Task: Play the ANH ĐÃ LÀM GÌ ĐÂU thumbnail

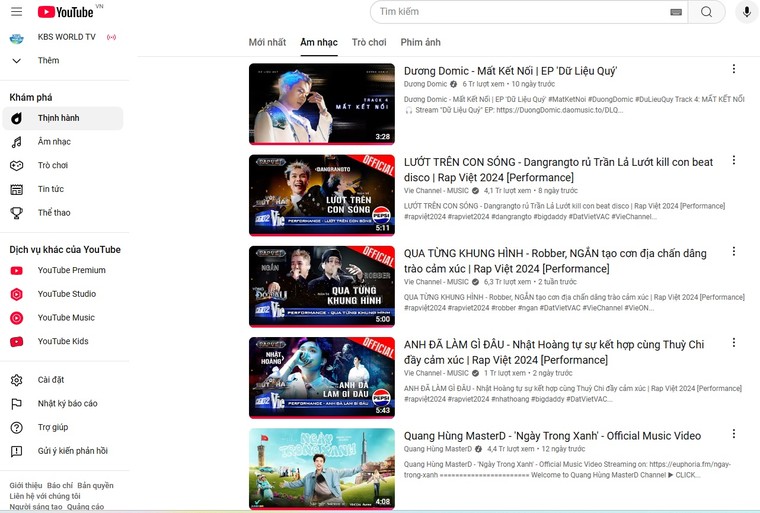Action: (322, 377)
